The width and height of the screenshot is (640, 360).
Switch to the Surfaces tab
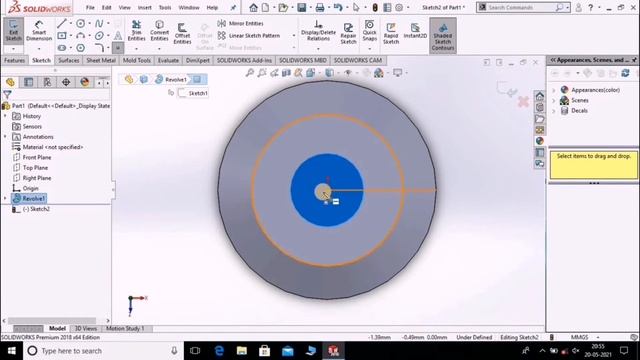(69, 60)
